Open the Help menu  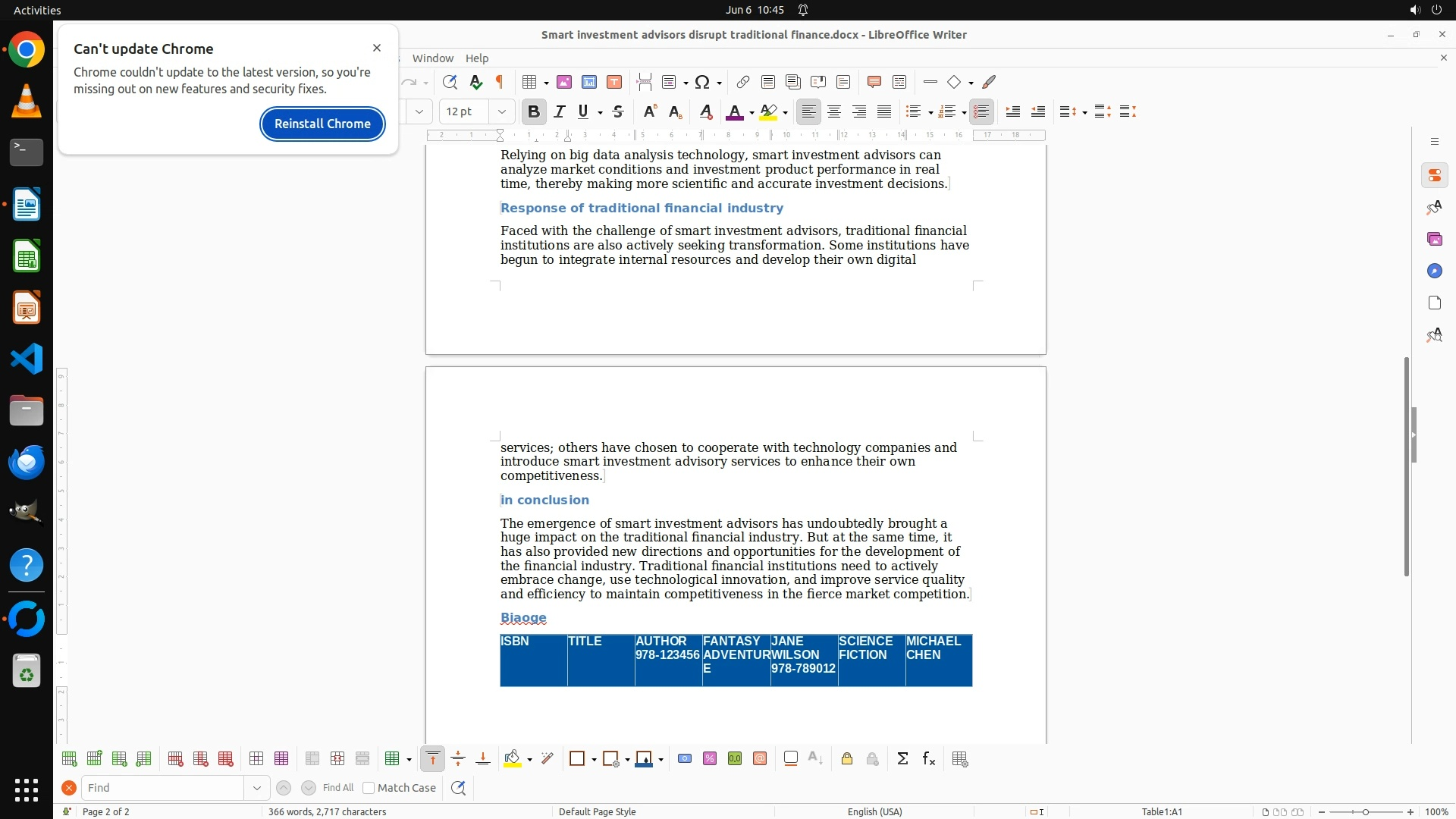[x=476, y=58]
